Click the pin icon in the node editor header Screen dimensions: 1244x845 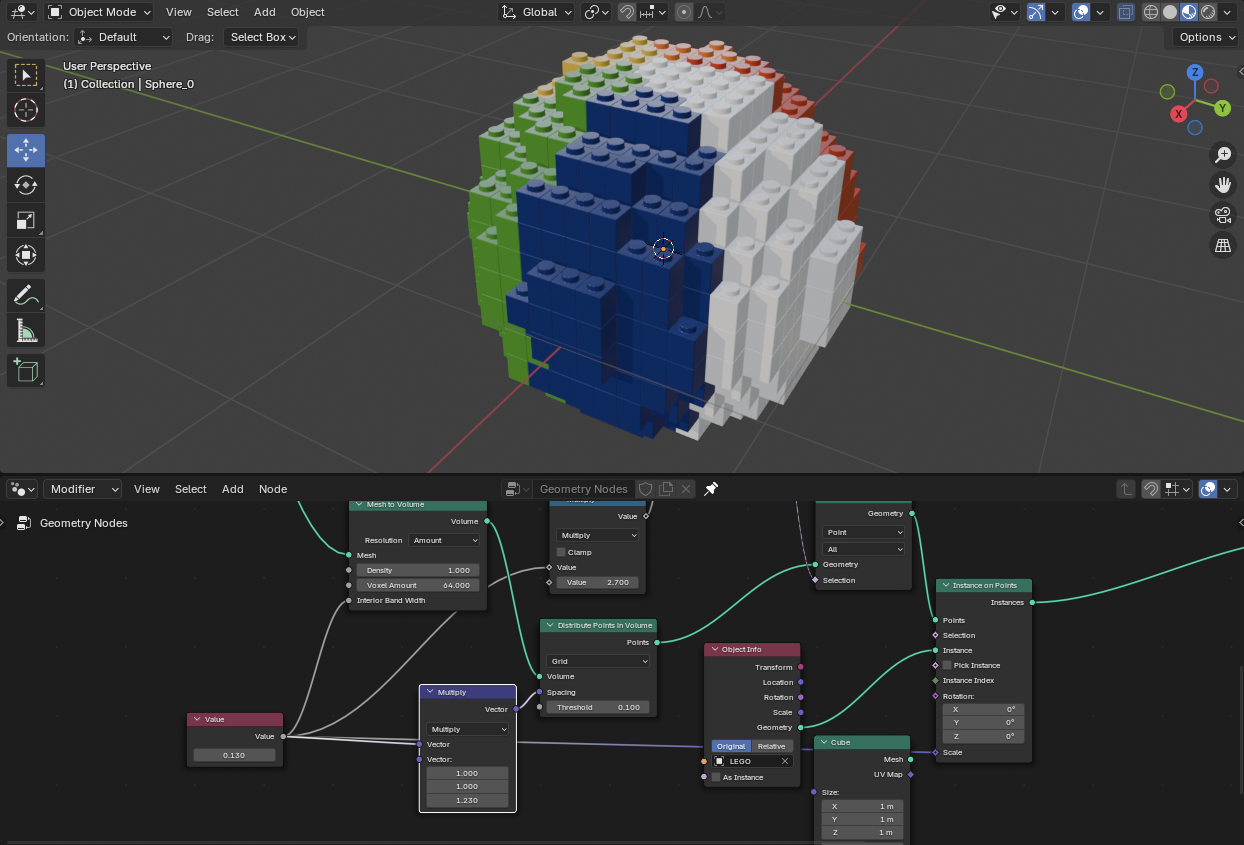[711, 489]
